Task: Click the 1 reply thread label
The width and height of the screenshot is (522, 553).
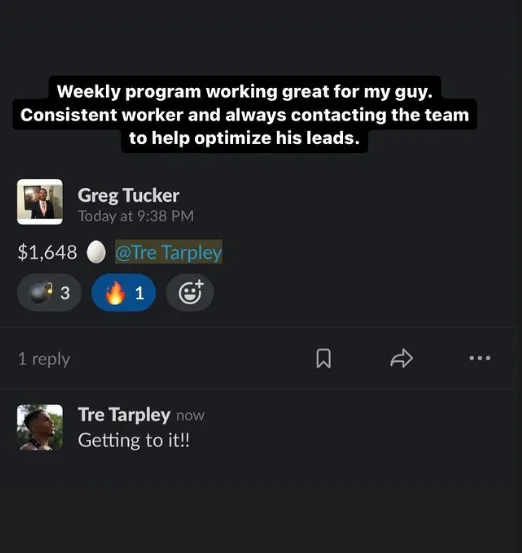Action: tap(44, 359)
